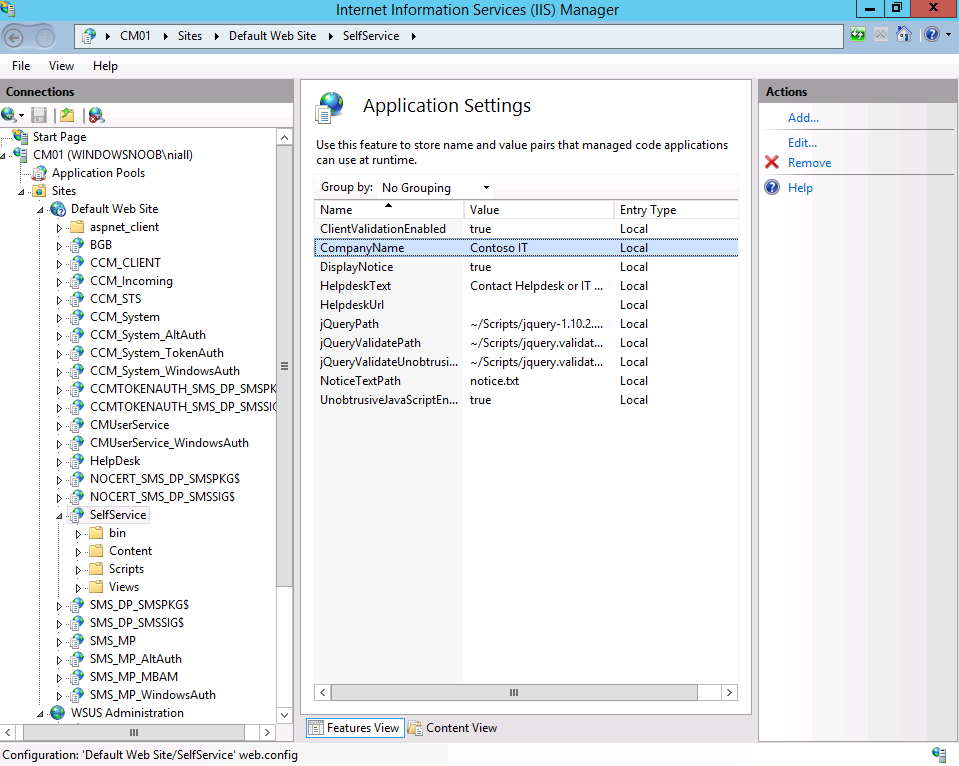Click the Home icon in top toolbar
The width and height of the screenshot is (959, 766).
coord(904,35)
